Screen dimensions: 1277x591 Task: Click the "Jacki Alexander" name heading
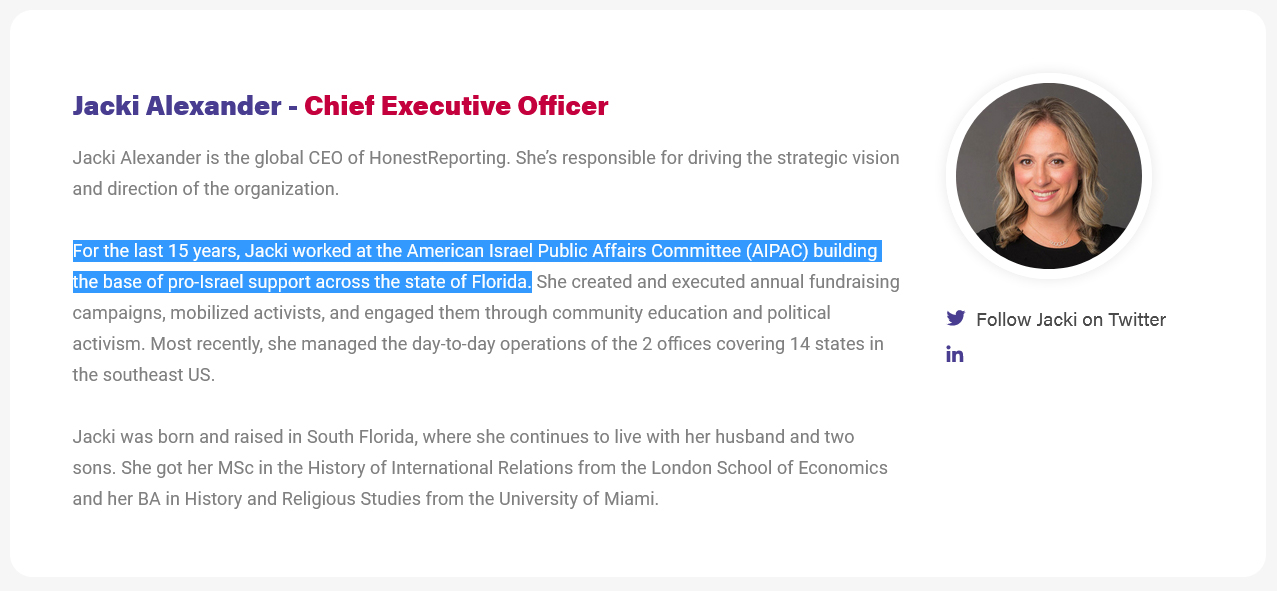click(177, 106)
